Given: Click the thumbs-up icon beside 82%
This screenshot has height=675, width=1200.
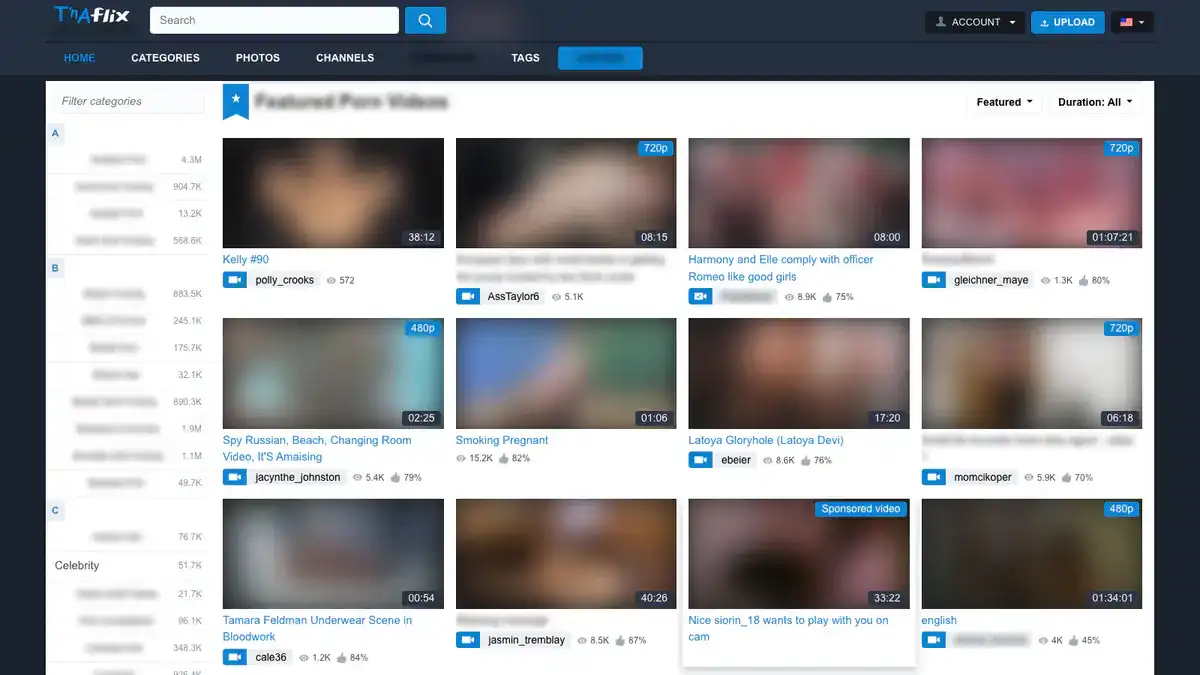Looking at the screenshot, I should 504,458.
